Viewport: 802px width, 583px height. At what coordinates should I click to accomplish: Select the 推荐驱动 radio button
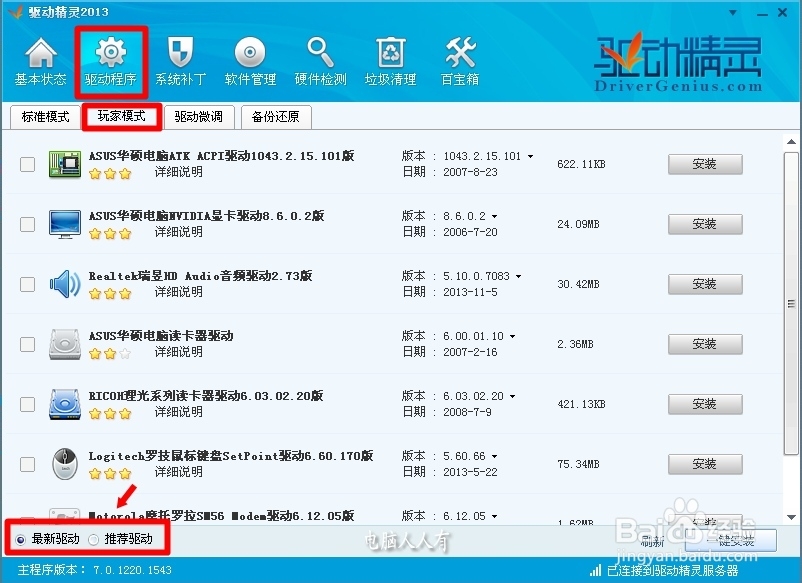point(94,540)
